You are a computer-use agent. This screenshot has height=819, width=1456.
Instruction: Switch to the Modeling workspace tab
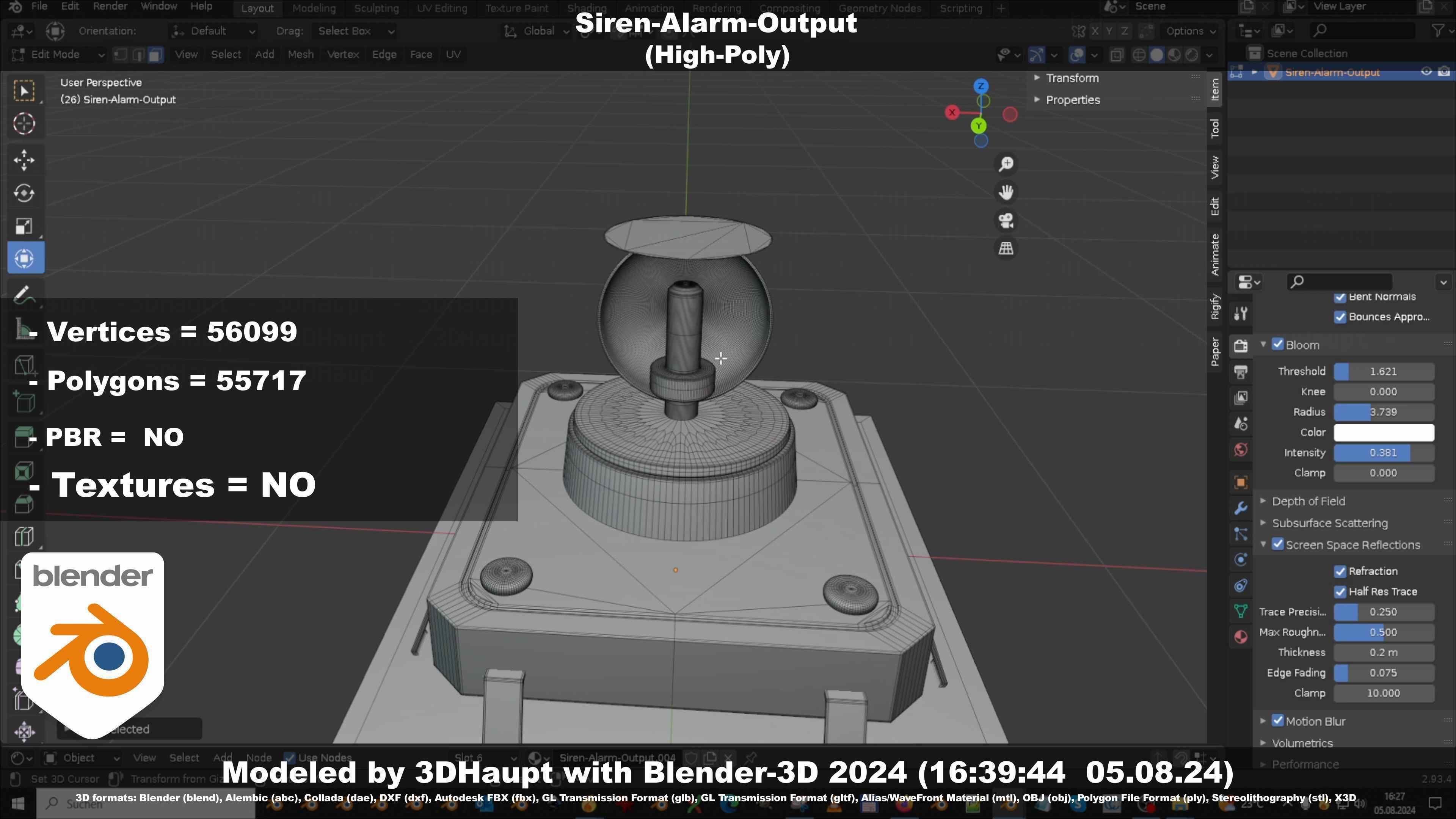[314, 8]
